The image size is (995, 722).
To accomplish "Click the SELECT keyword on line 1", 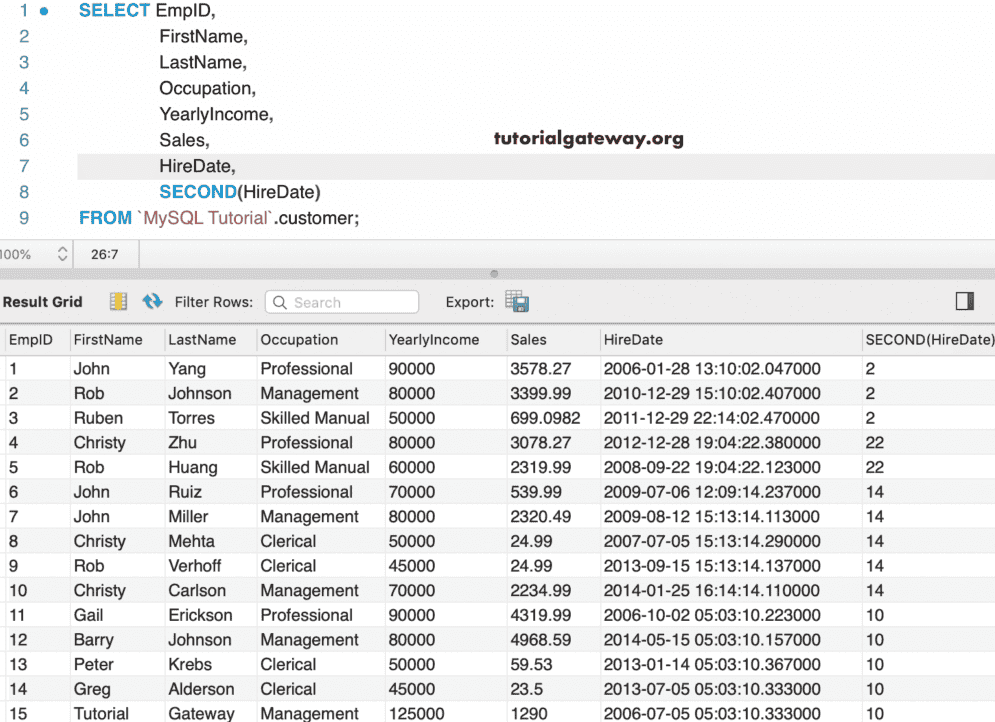I will tap(114, 11).
